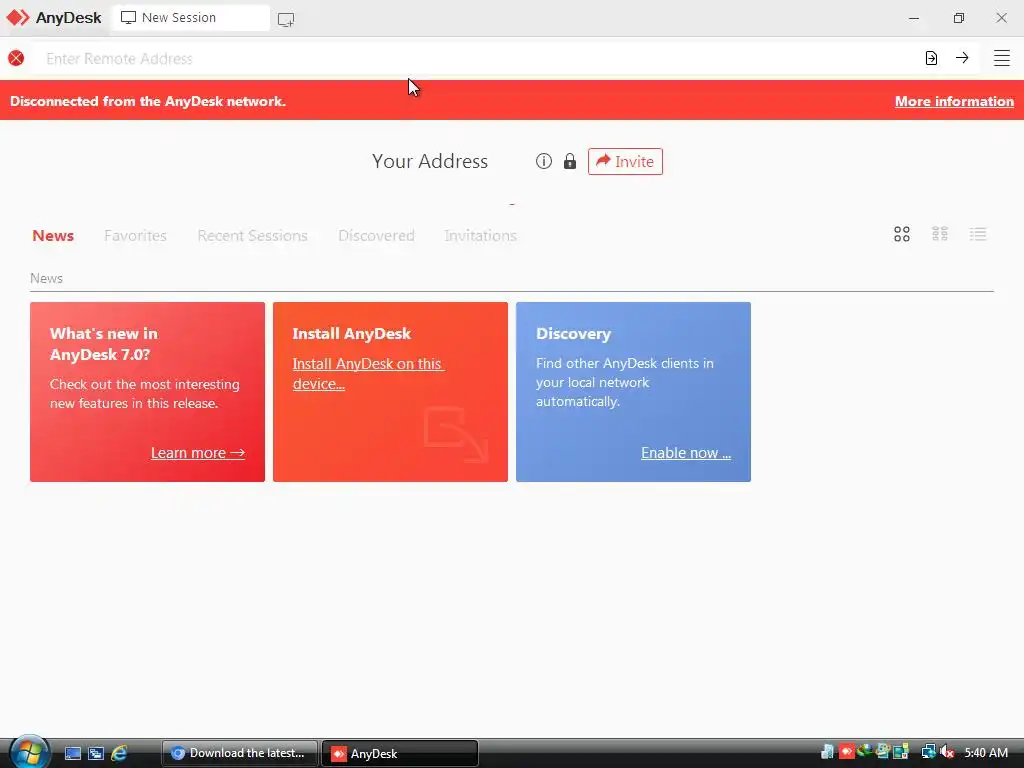Click the Disconnected from the AnyDesk network message
Image resolution: width=1024 pixels, height=768 pixels.
[x=148, y=101]
